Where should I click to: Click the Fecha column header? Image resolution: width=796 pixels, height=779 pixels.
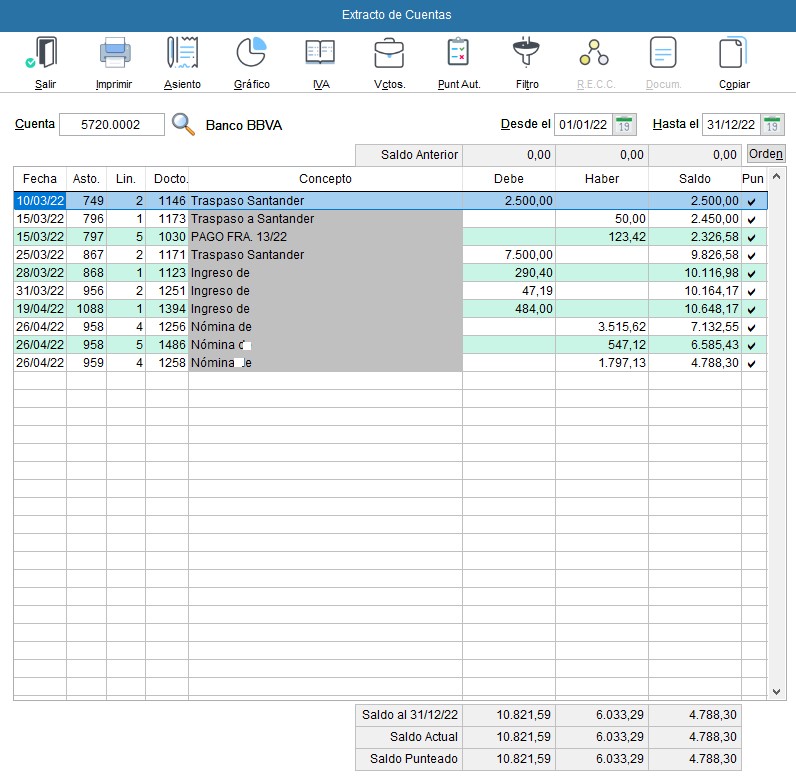[40, 179]
